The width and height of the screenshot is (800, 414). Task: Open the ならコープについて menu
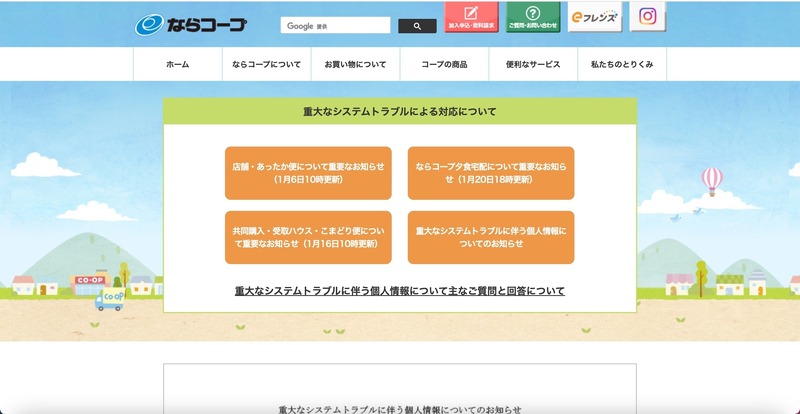point(266,64)
